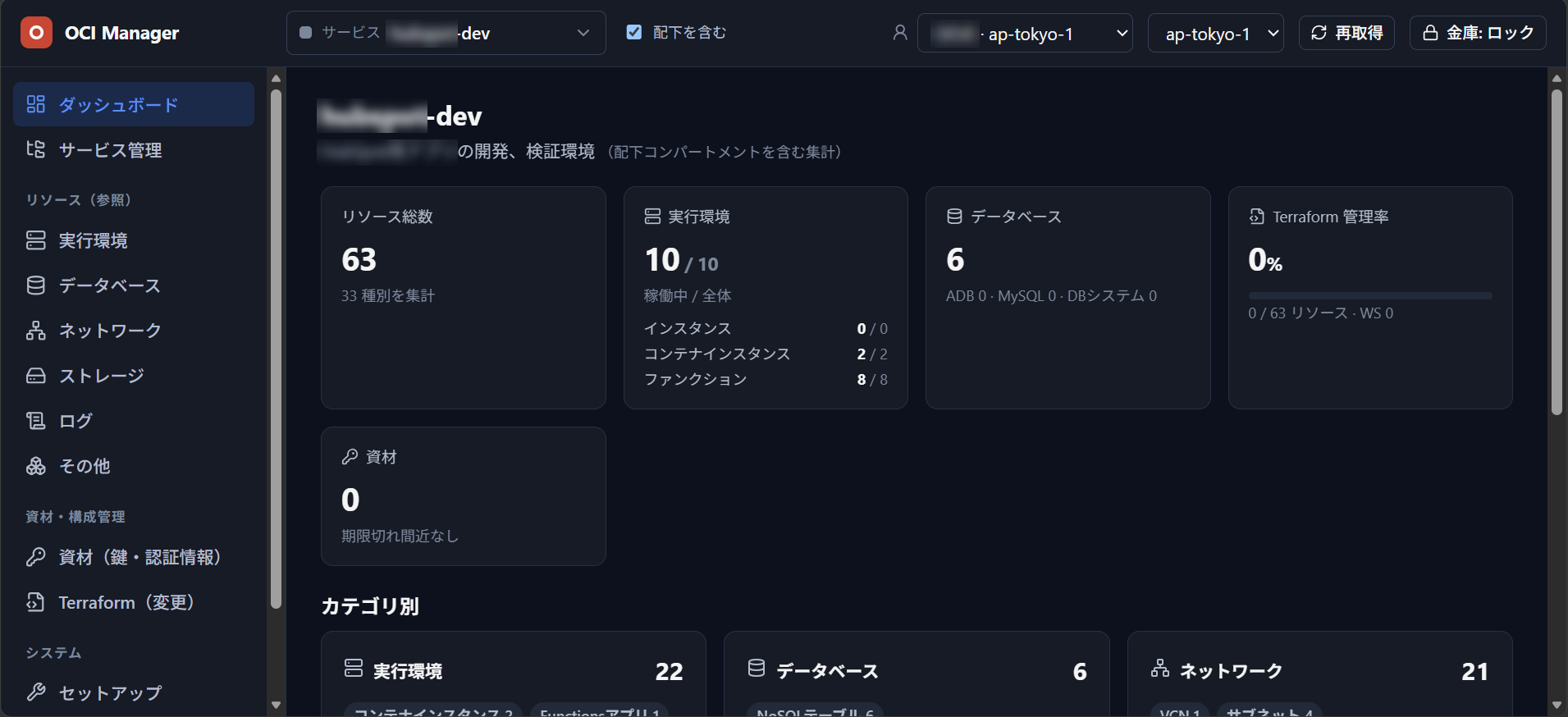The height and width of the screenshot is (717, 1568).
Task: Click the 金庫: ロック button
Action: 1478,33
